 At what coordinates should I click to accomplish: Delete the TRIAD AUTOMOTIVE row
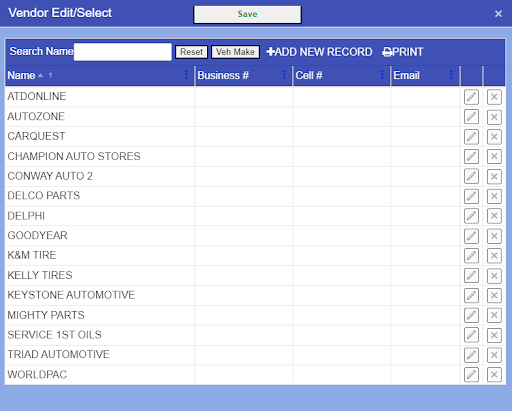(494, 355)
